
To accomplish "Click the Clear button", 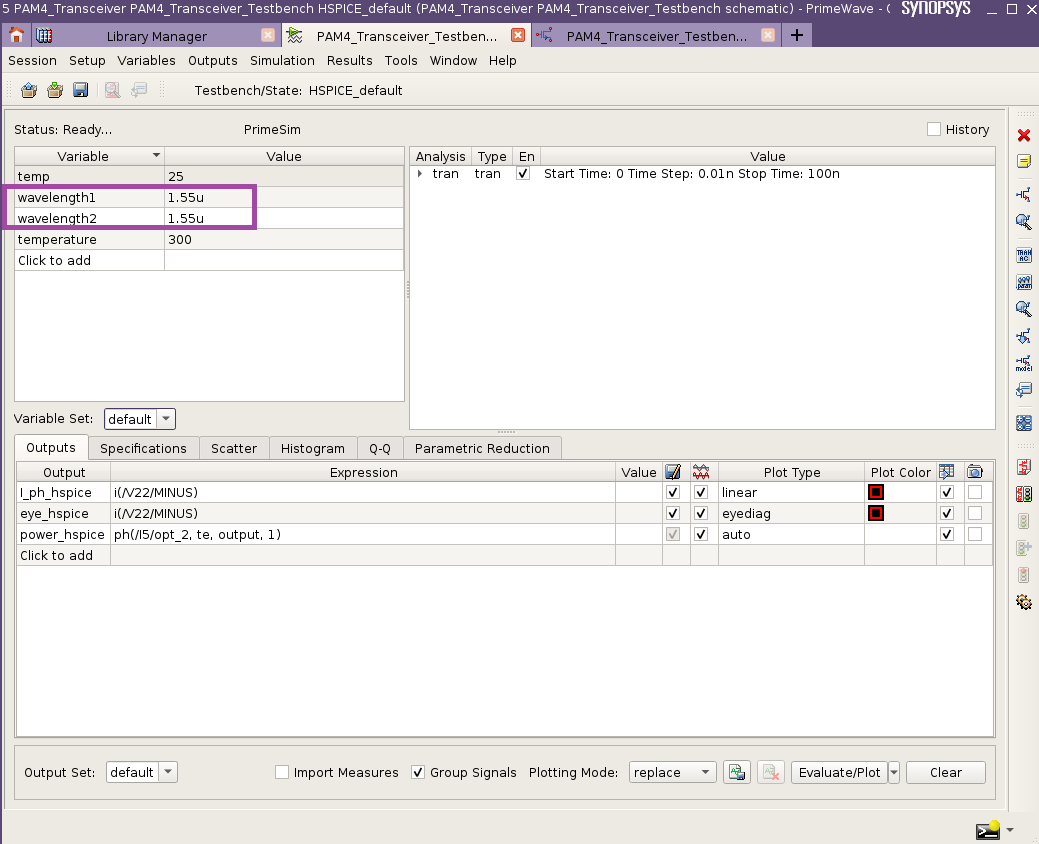I will tap(946, 772).
